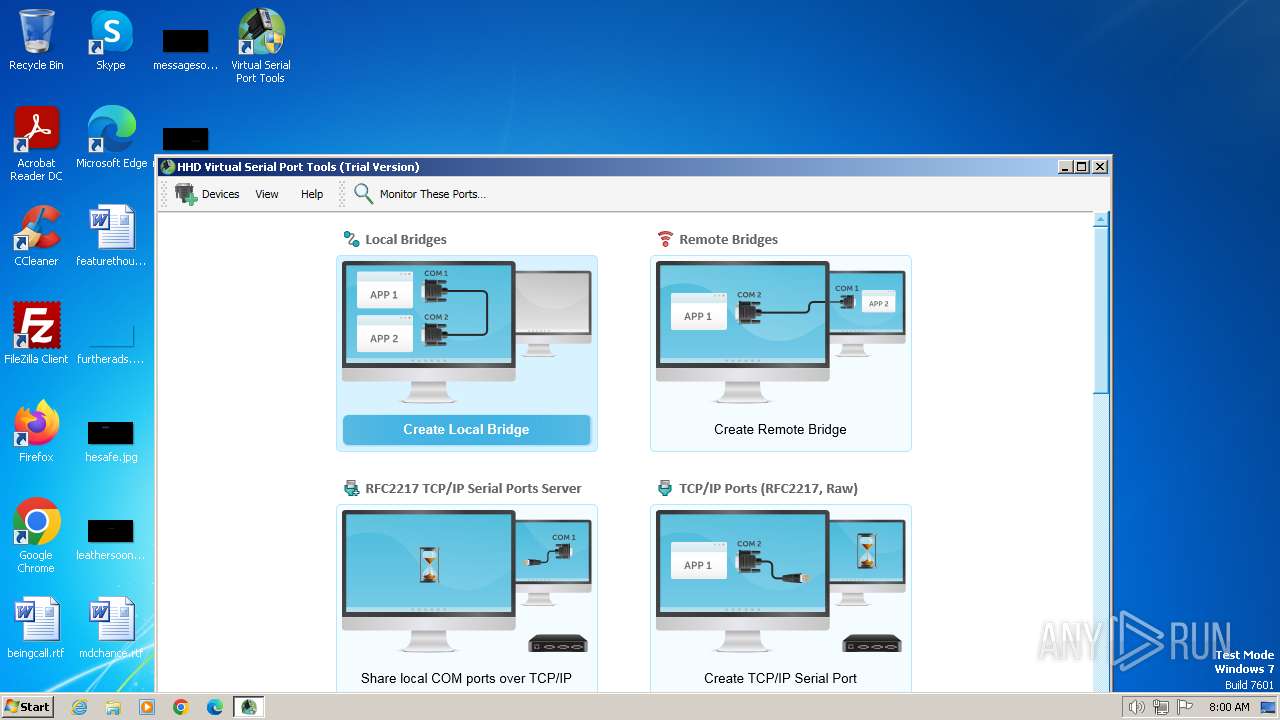Click the TCP/IP Ports illustration thumbnail
The height and width of the screenshot is (720, 1280).
coord(780,582)
